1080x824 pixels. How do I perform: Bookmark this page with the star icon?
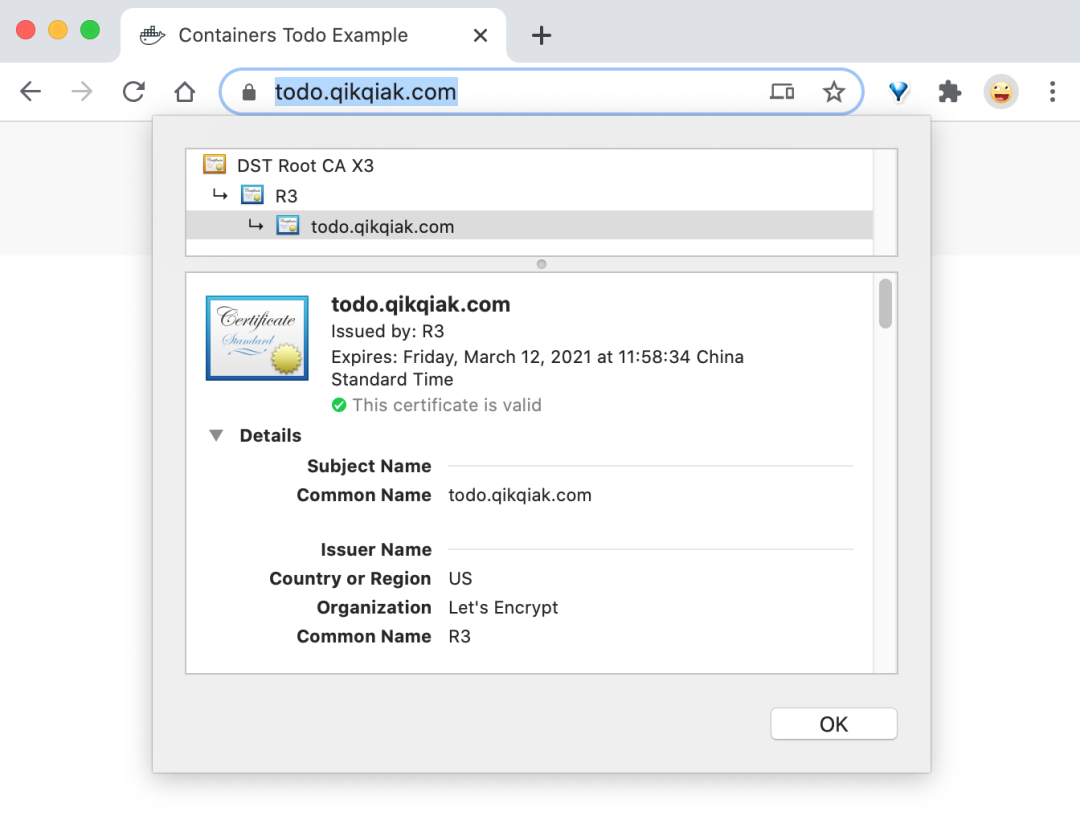pyautogui.click(x=834, y=91)
